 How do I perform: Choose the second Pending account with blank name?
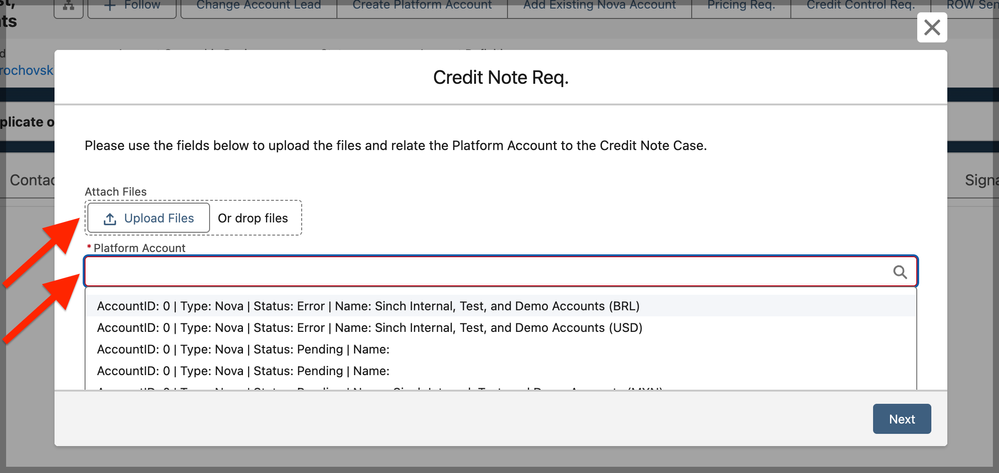[243, 370]
